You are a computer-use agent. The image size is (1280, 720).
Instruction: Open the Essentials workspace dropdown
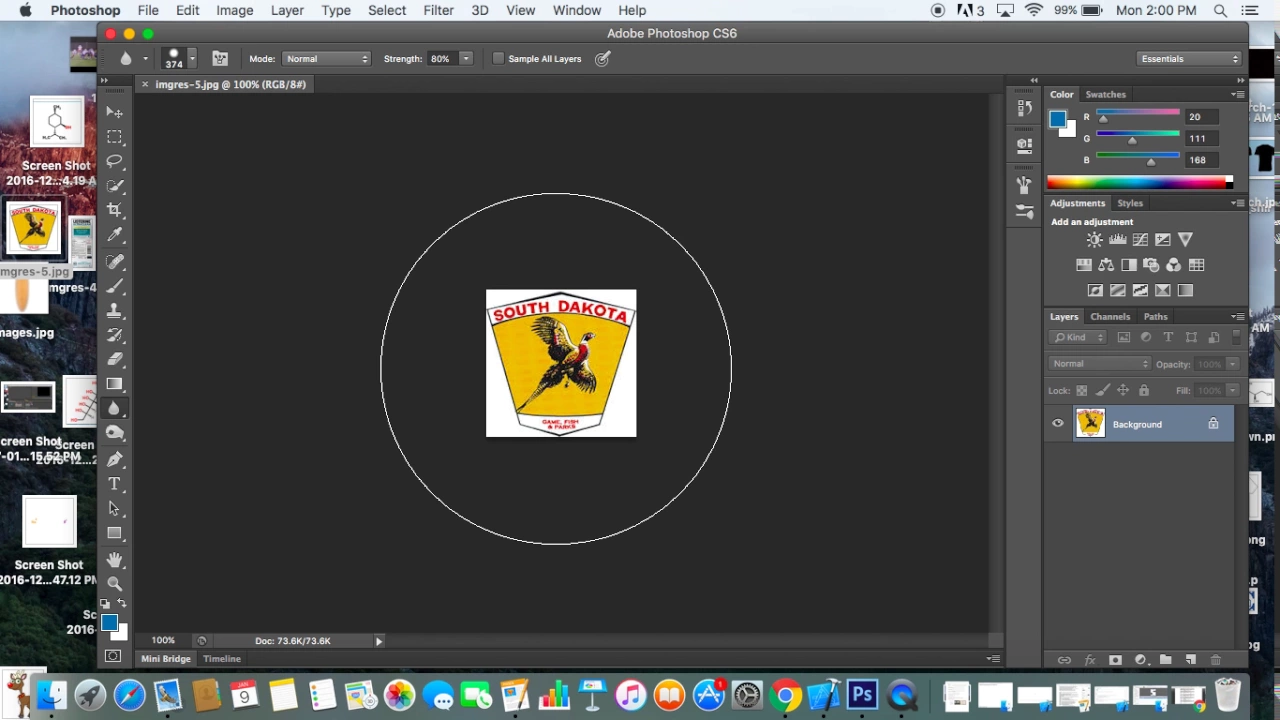tap(1191, 59)
